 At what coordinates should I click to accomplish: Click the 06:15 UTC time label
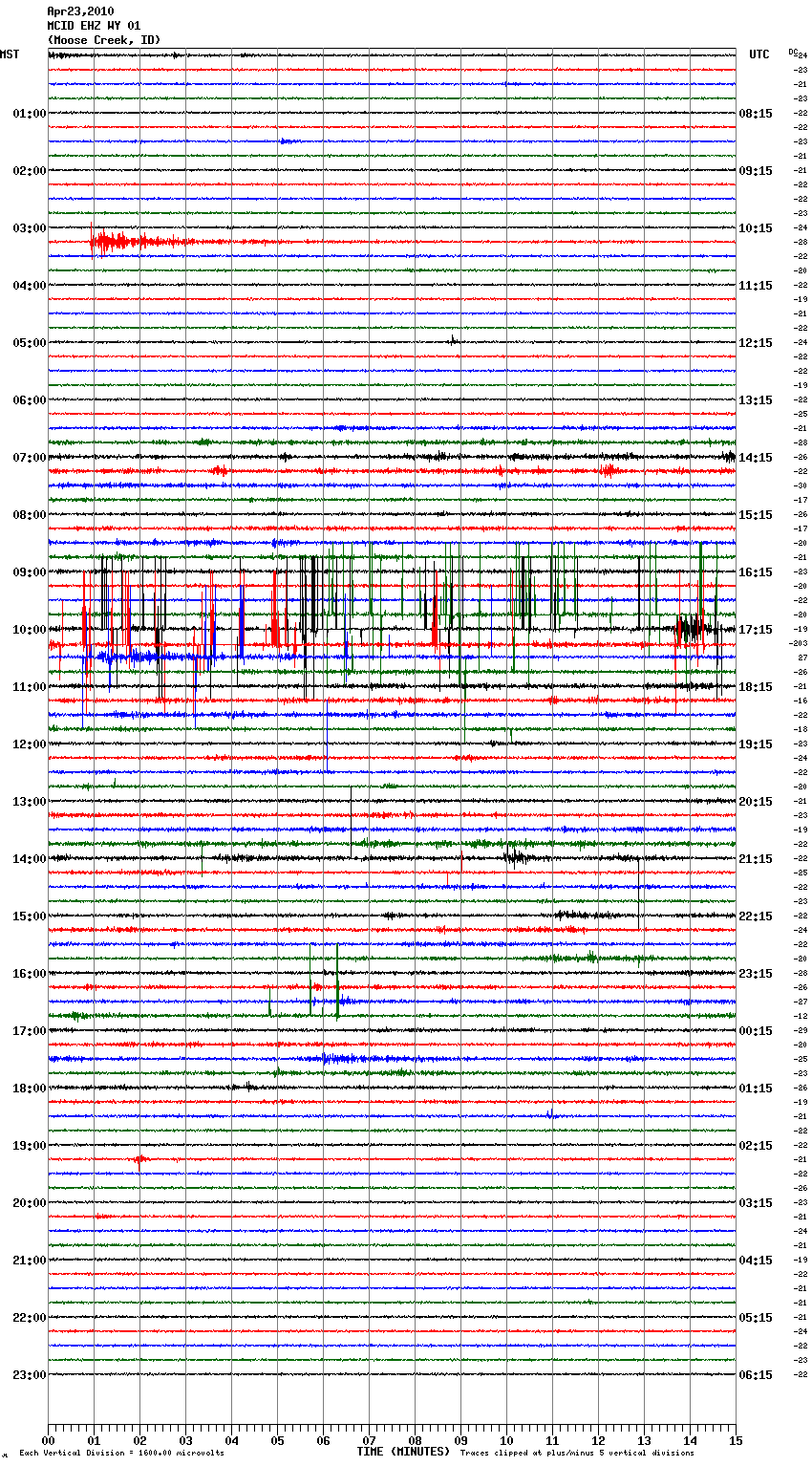[756, 1375]
